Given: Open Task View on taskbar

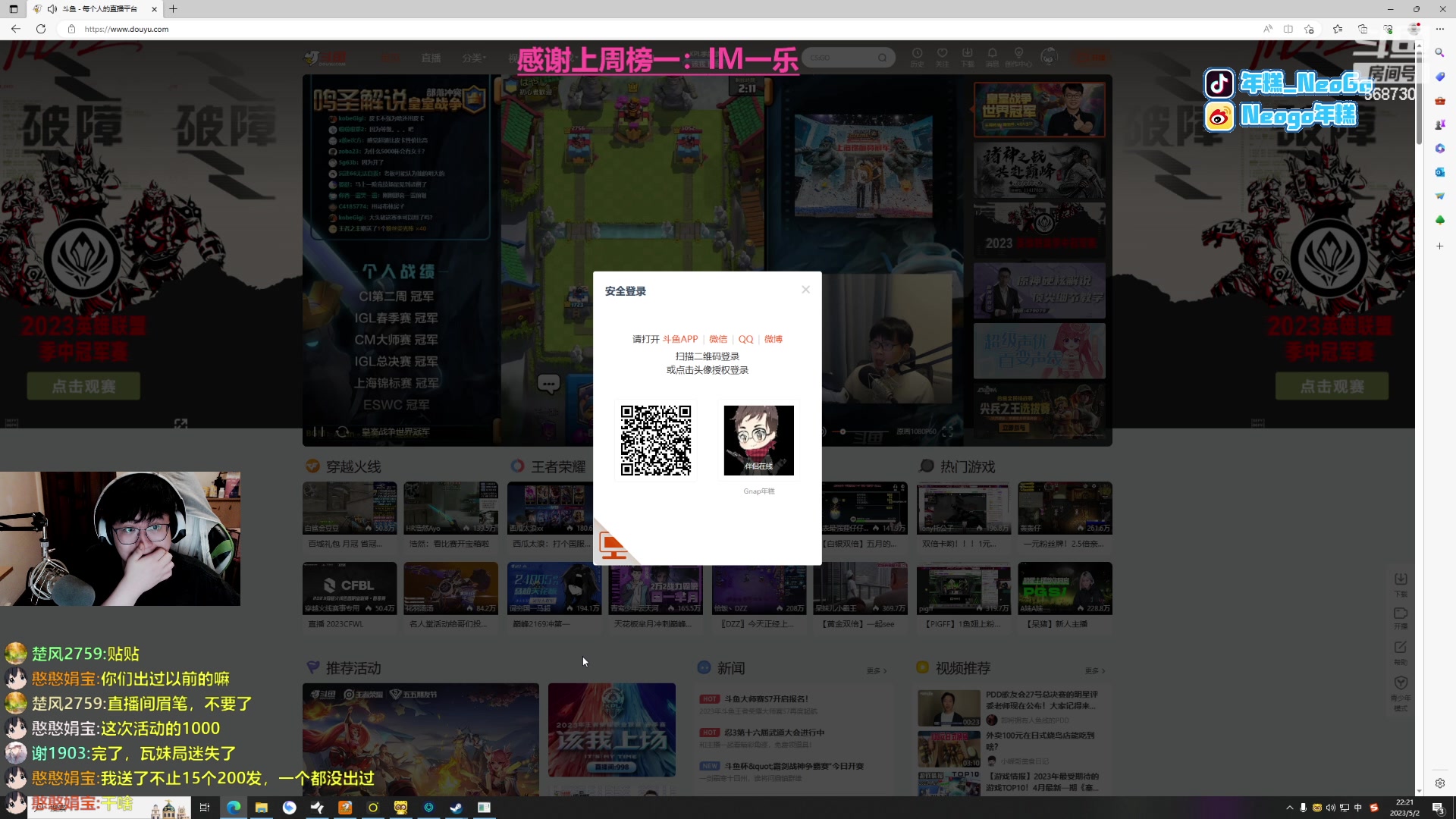Looking at the screenshot, I should coord(204,808).
